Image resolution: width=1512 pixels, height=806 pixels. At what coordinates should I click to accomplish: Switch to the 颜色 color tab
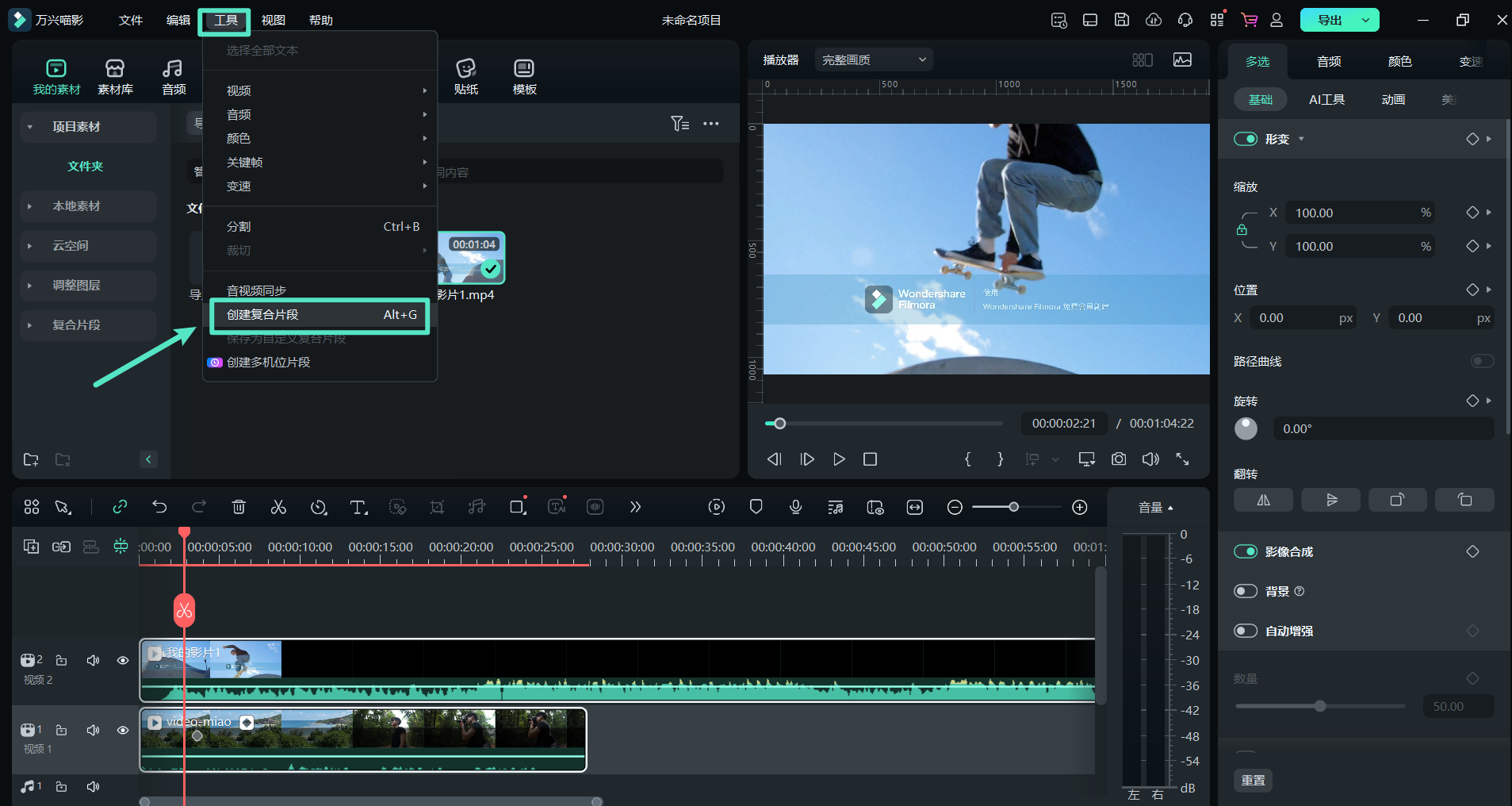click(1399, 61)
